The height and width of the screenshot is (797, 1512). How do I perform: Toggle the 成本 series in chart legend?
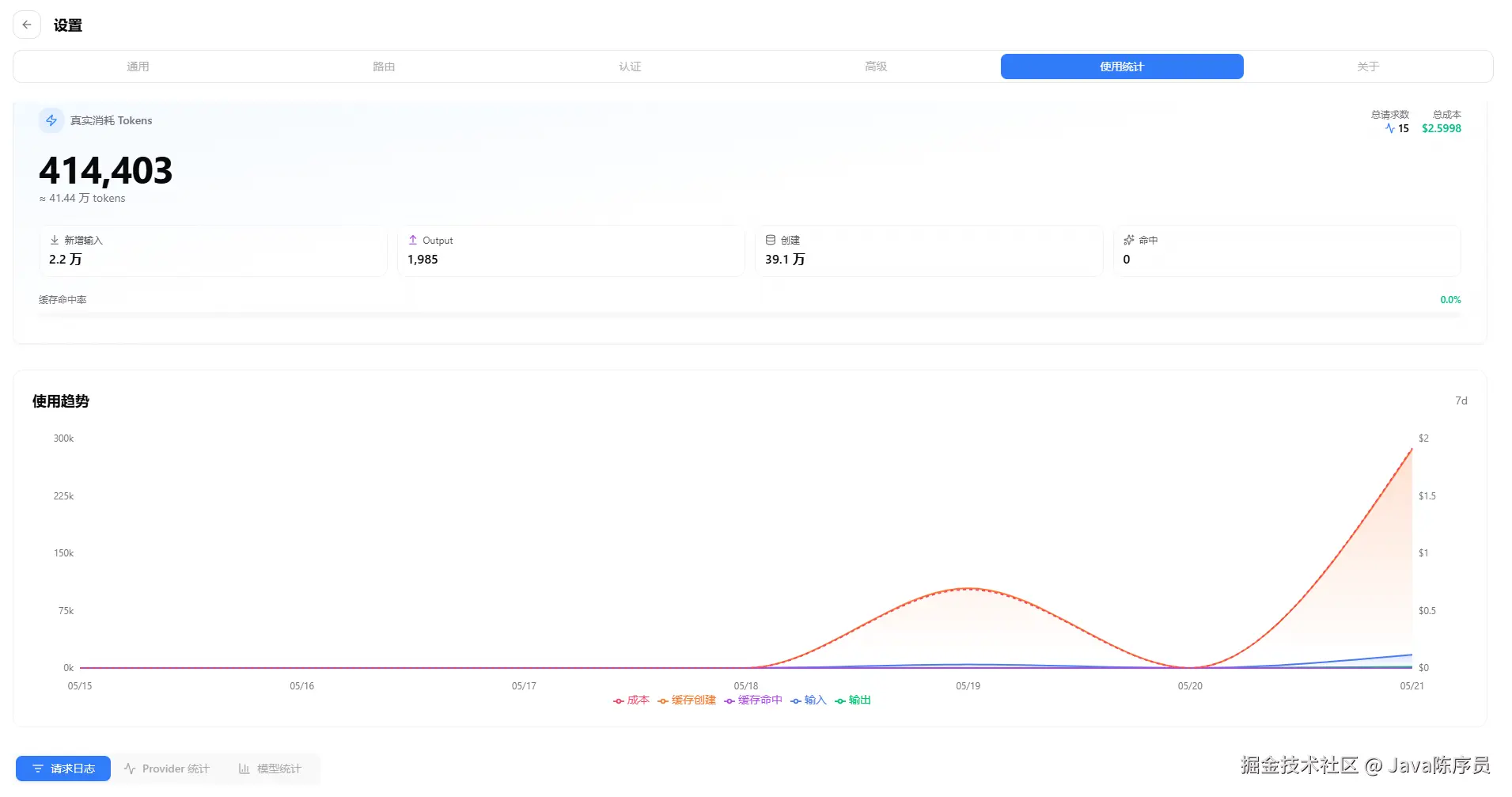[x=631, y=700]
